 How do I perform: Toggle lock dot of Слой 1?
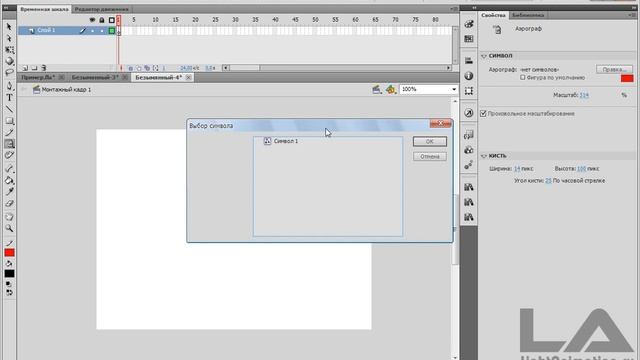pos(102,31)
